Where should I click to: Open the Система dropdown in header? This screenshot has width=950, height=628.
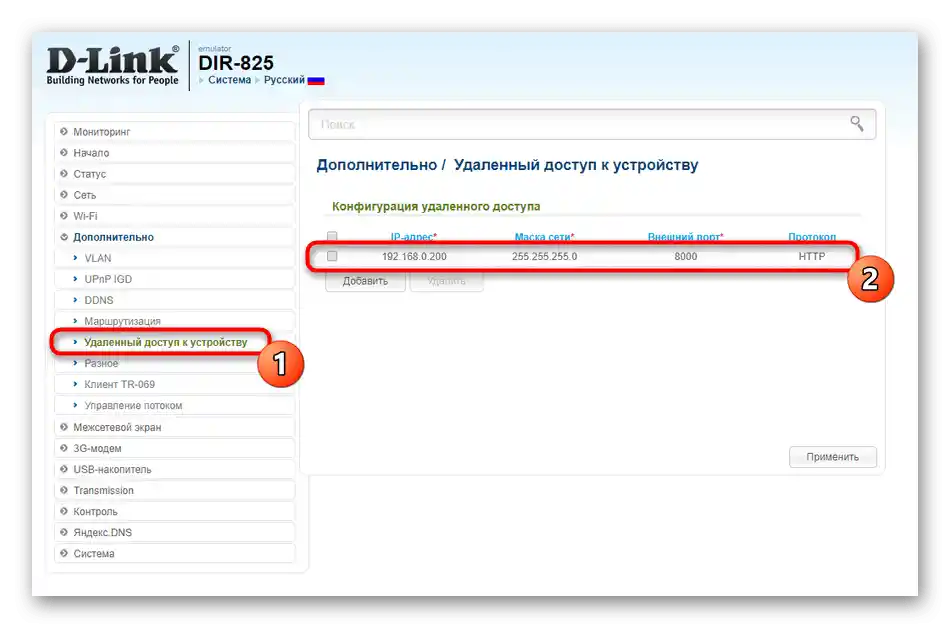pos(229,80)
